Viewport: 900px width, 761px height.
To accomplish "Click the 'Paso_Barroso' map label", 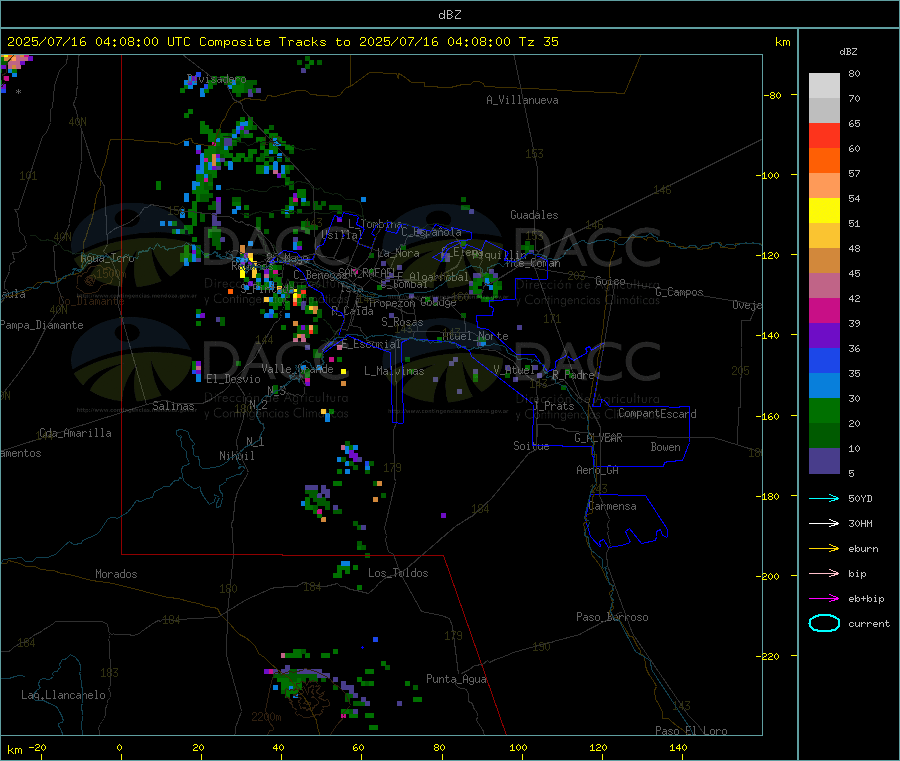I will pos(612,617).
